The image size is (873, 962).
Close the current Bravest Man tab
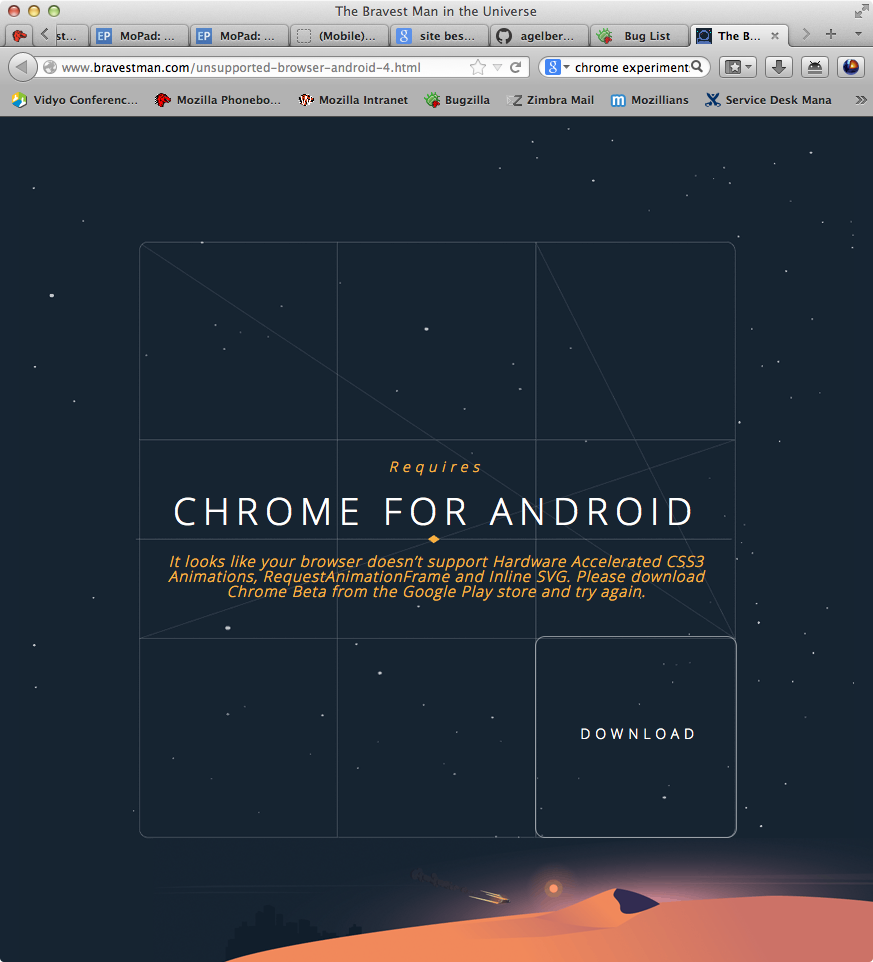click(774, 36)
